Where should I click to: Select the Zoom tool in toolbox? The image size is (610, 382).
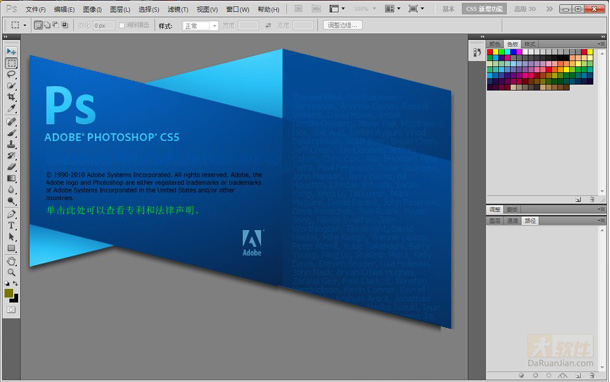[x=11, y=273]
